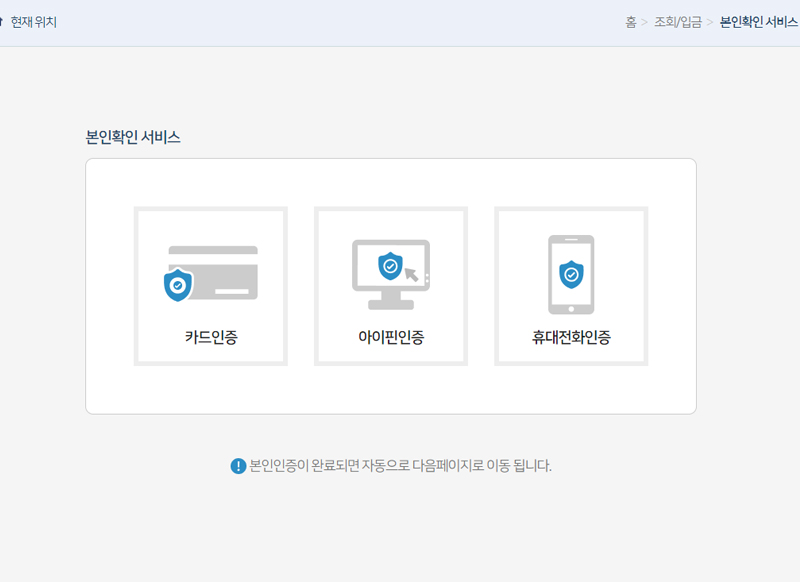The image size is (800, 582).
Task: Click the smartphone shield icon
Action: point(571,274)
